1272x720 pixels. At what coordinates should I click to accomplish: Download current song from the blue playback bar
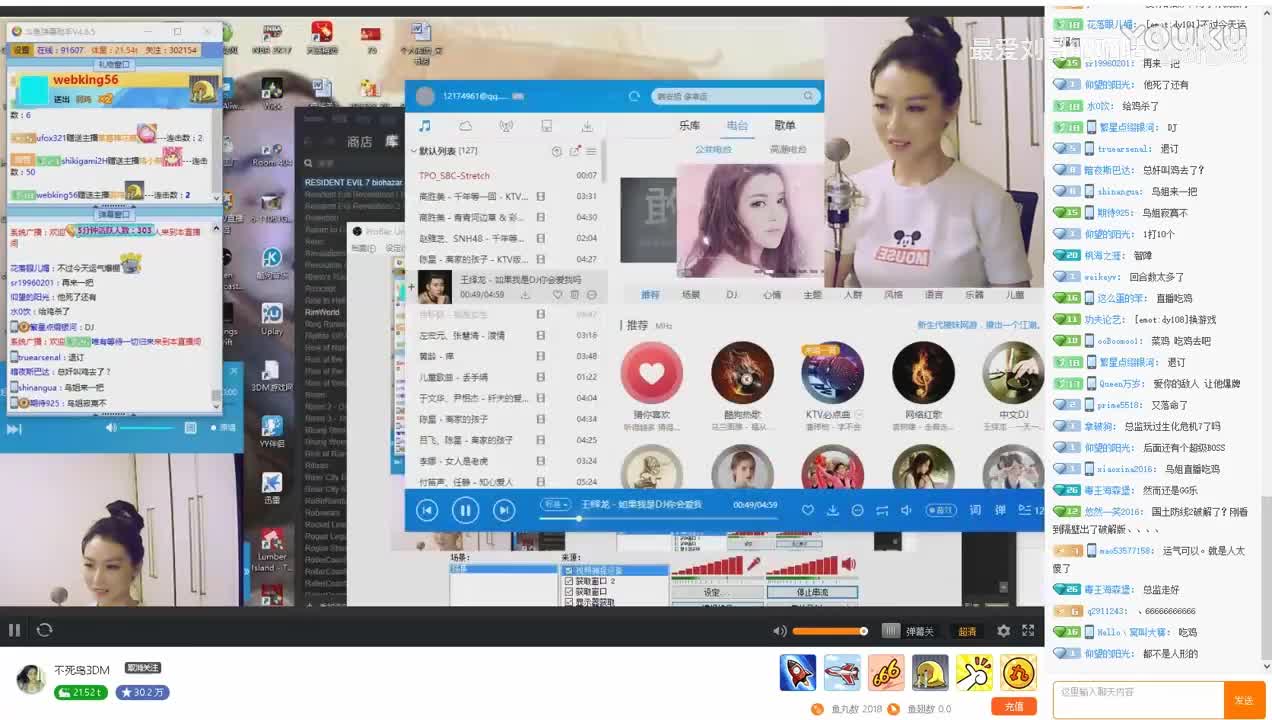coord(832,510)
